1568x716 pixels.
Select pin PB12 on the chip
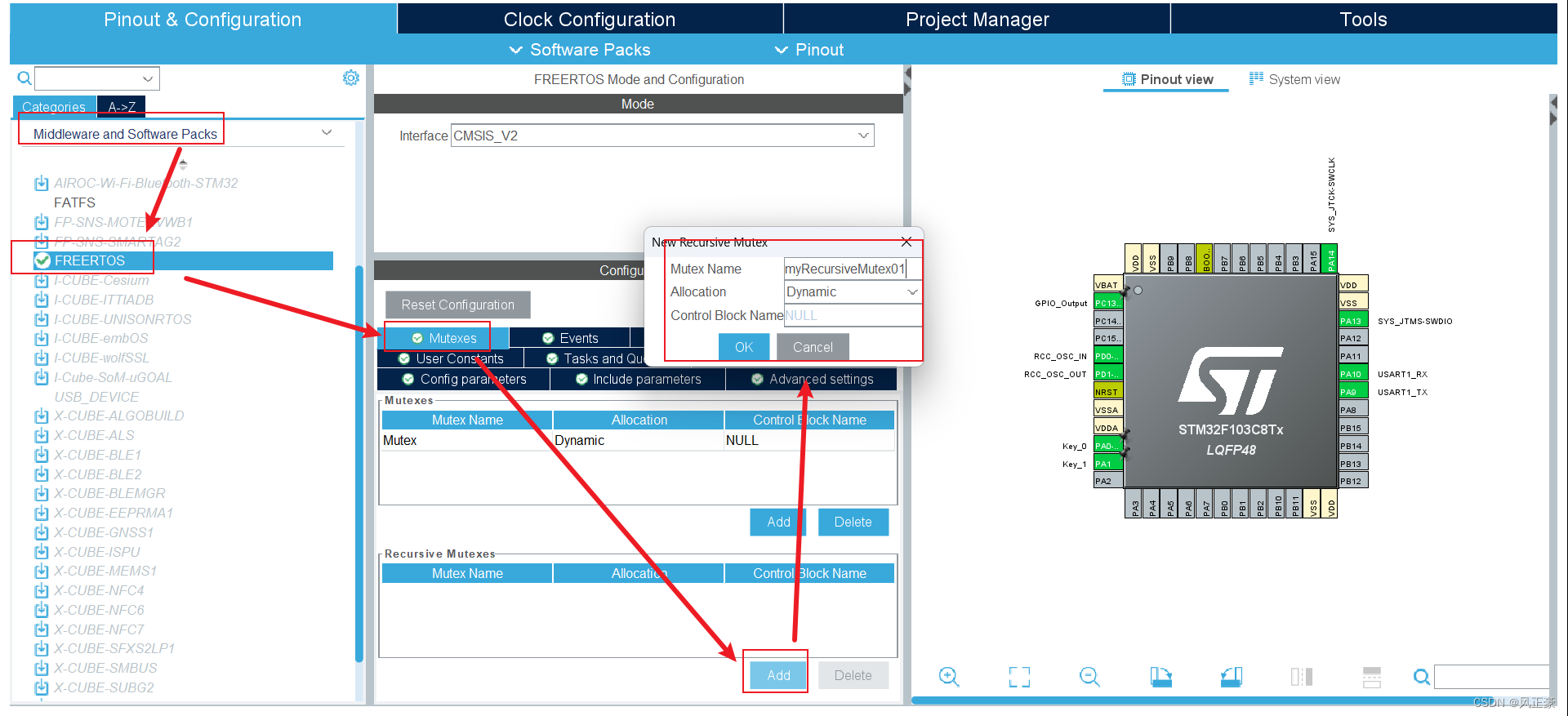tap(1353, 481)
